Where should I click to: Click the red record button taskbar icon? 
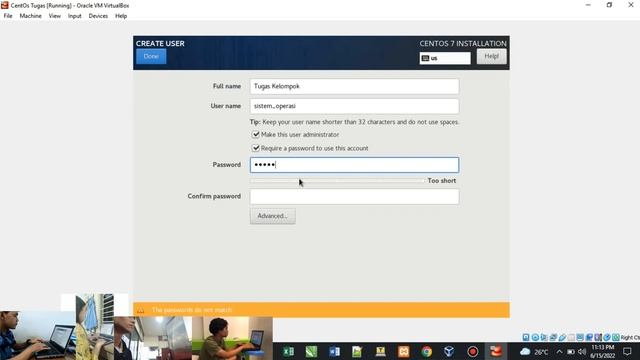[x=473, y=351]
